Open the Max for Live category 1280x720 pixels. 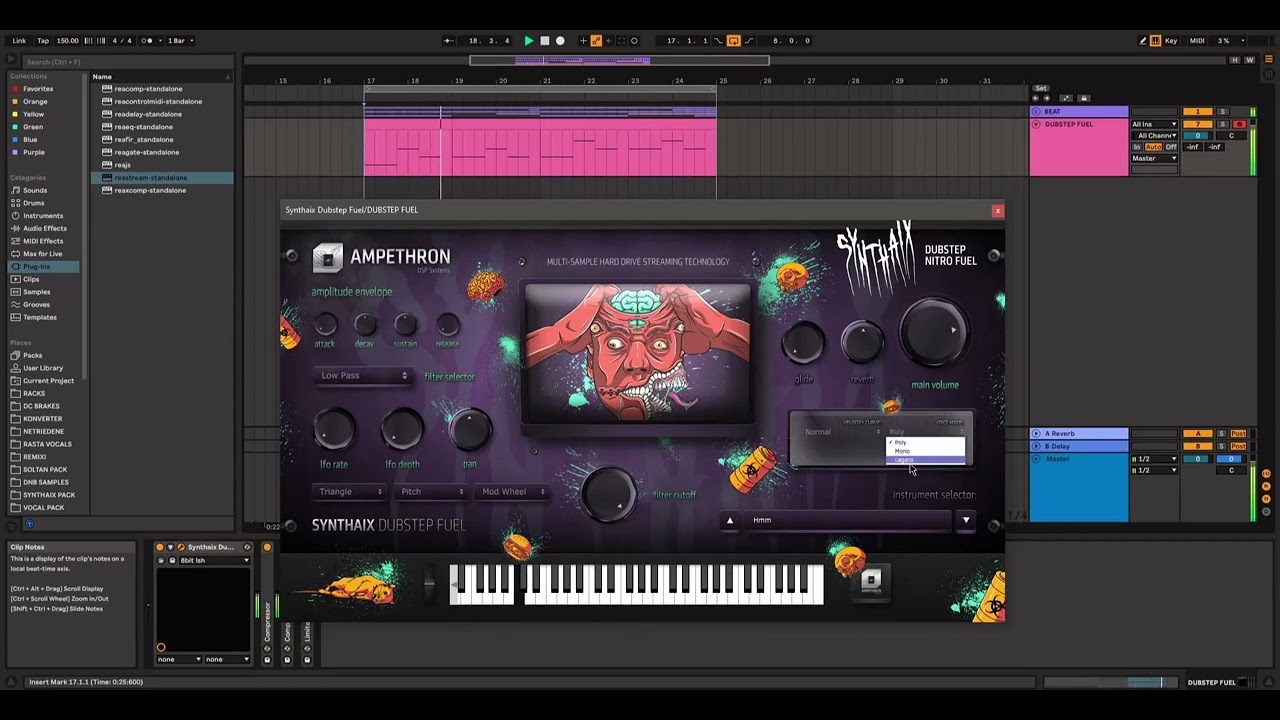tap(42, 254)
